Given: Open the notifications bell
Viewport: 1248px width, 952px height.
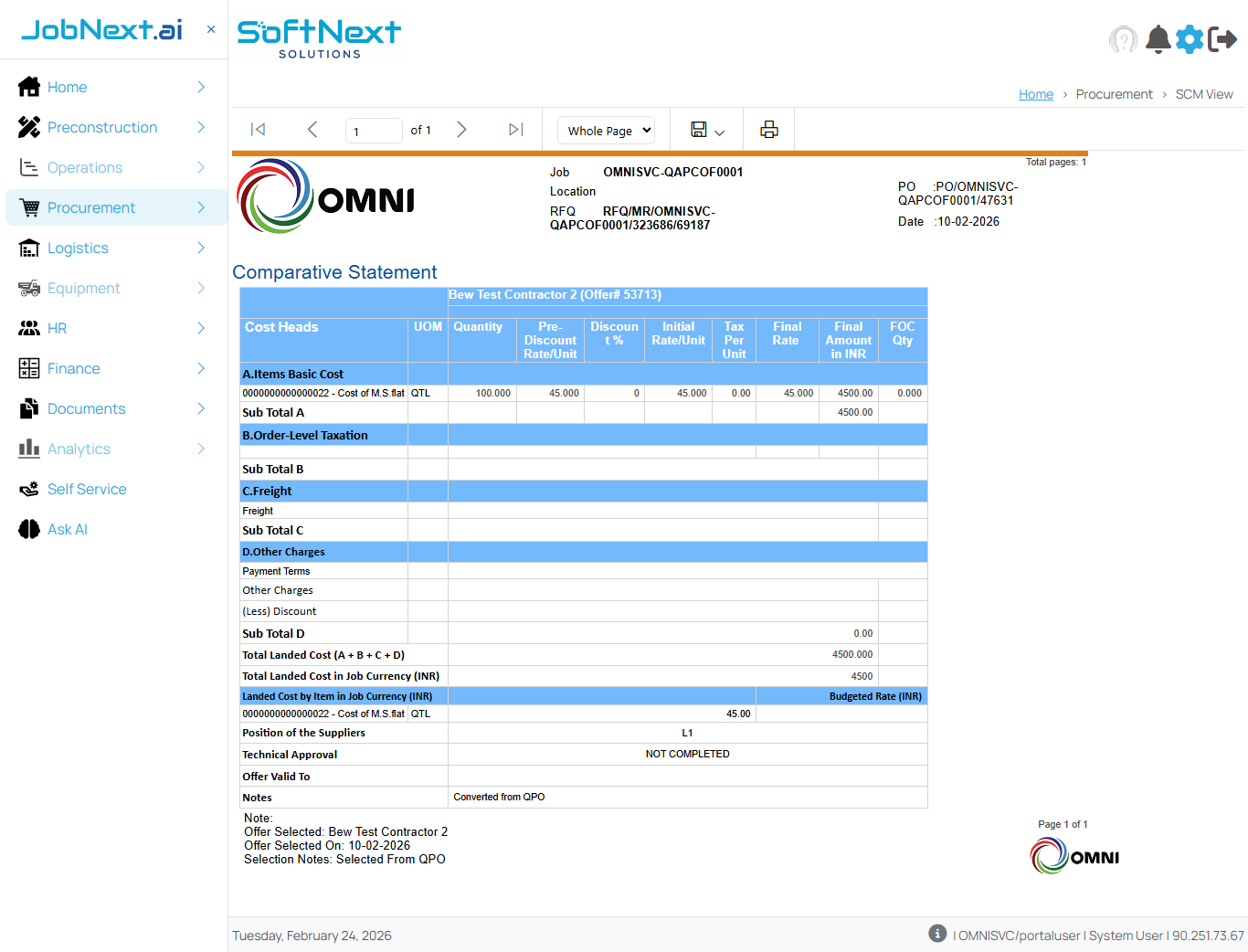Looking at the screenshot, I should (x=1158, y=39).
